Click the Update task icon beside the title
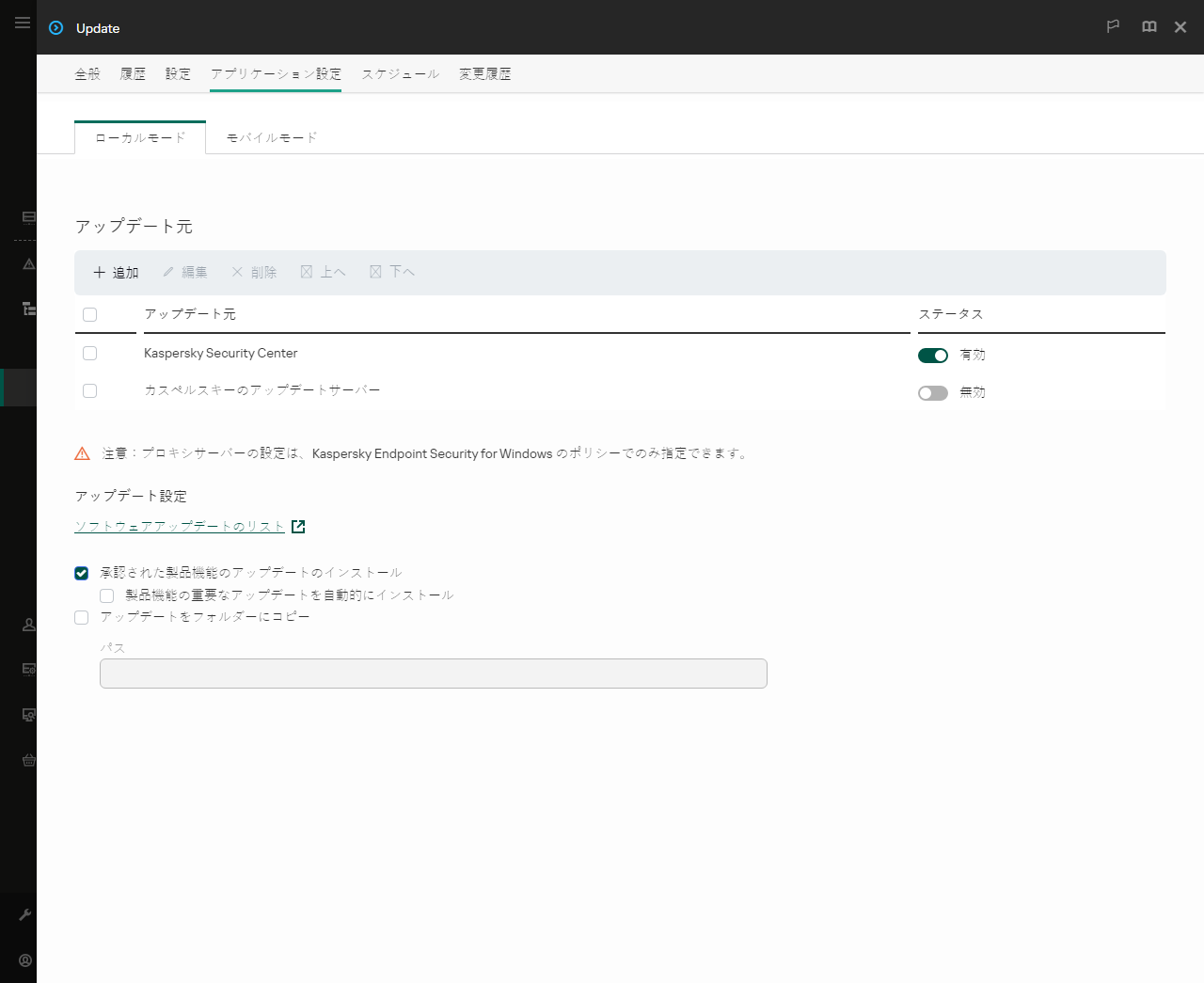This screenshot has width=1204, height=983. tap(56, 28)
